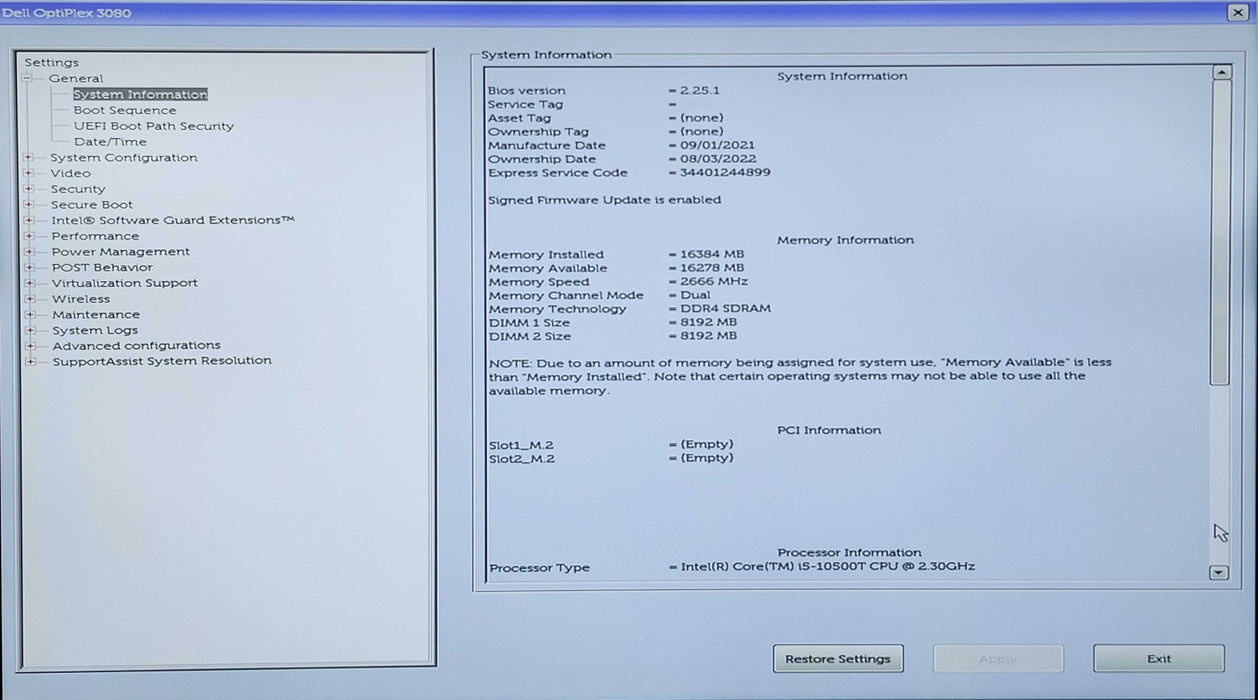Select System Information in the tree
The height and width of the screenshot is (700, 1258).
140,94
